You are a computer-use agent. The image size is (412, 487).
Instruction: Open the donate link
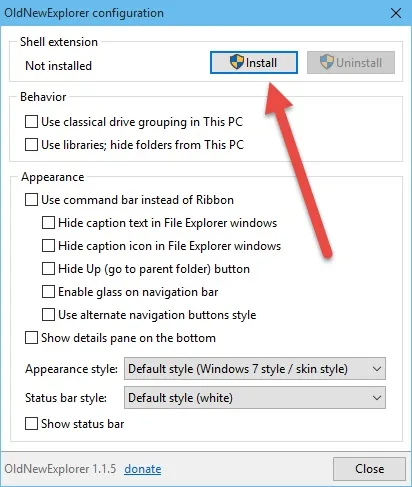143,469
